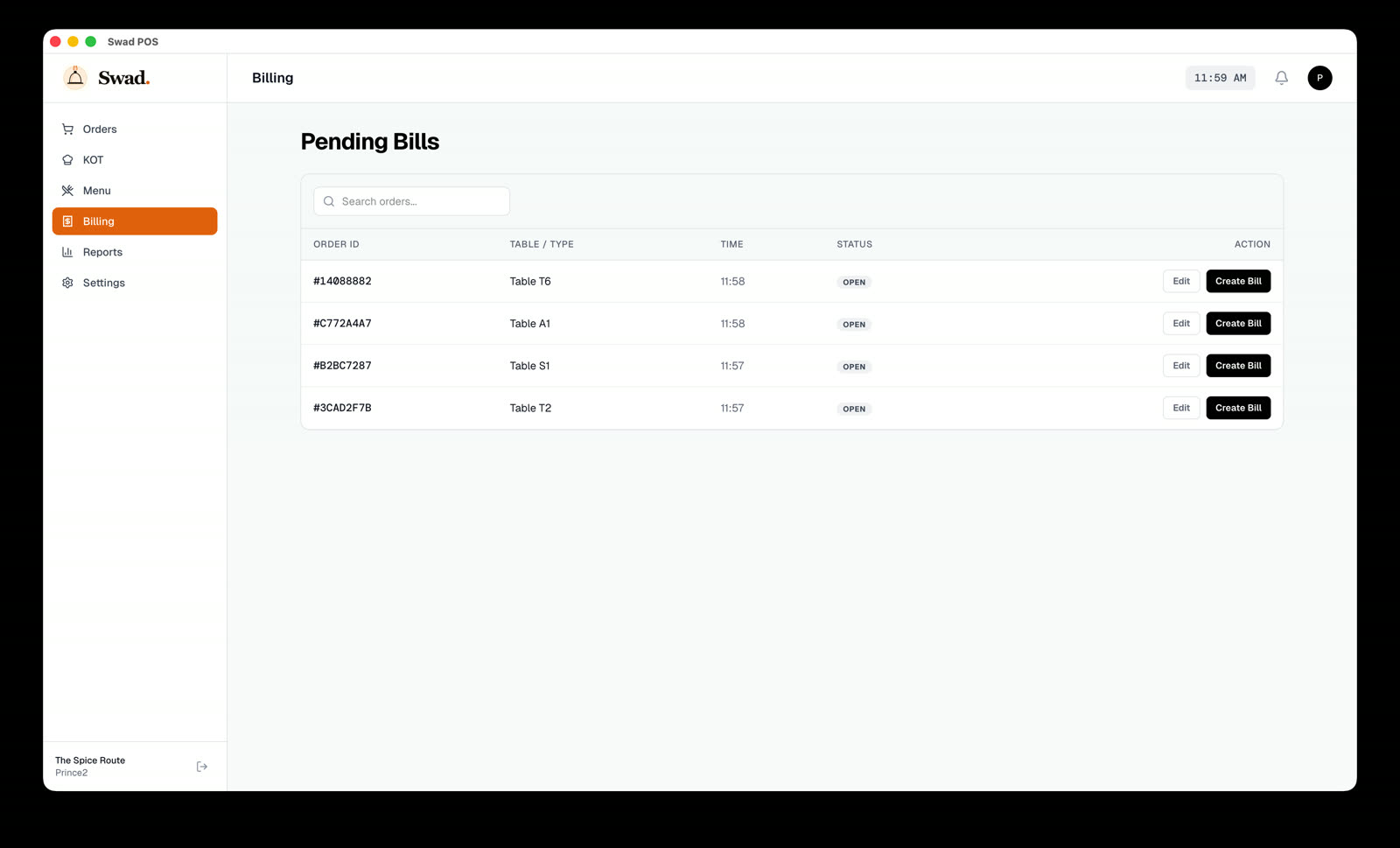Select order ID #C772A4A7 text
1400x848 pixels.
tap(342, 323)
